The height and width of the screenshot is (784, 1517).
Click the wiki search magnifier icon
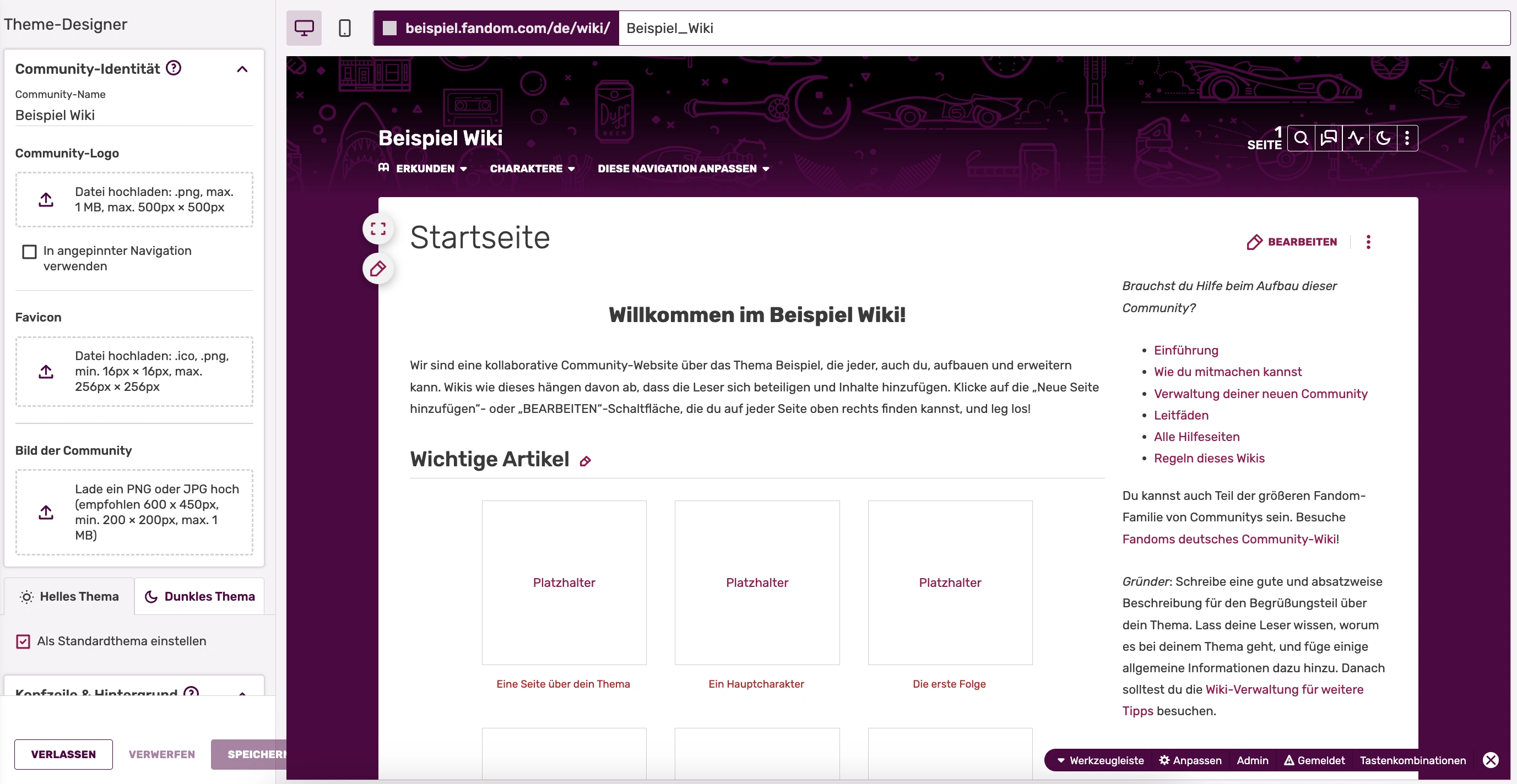point(1301,138)
